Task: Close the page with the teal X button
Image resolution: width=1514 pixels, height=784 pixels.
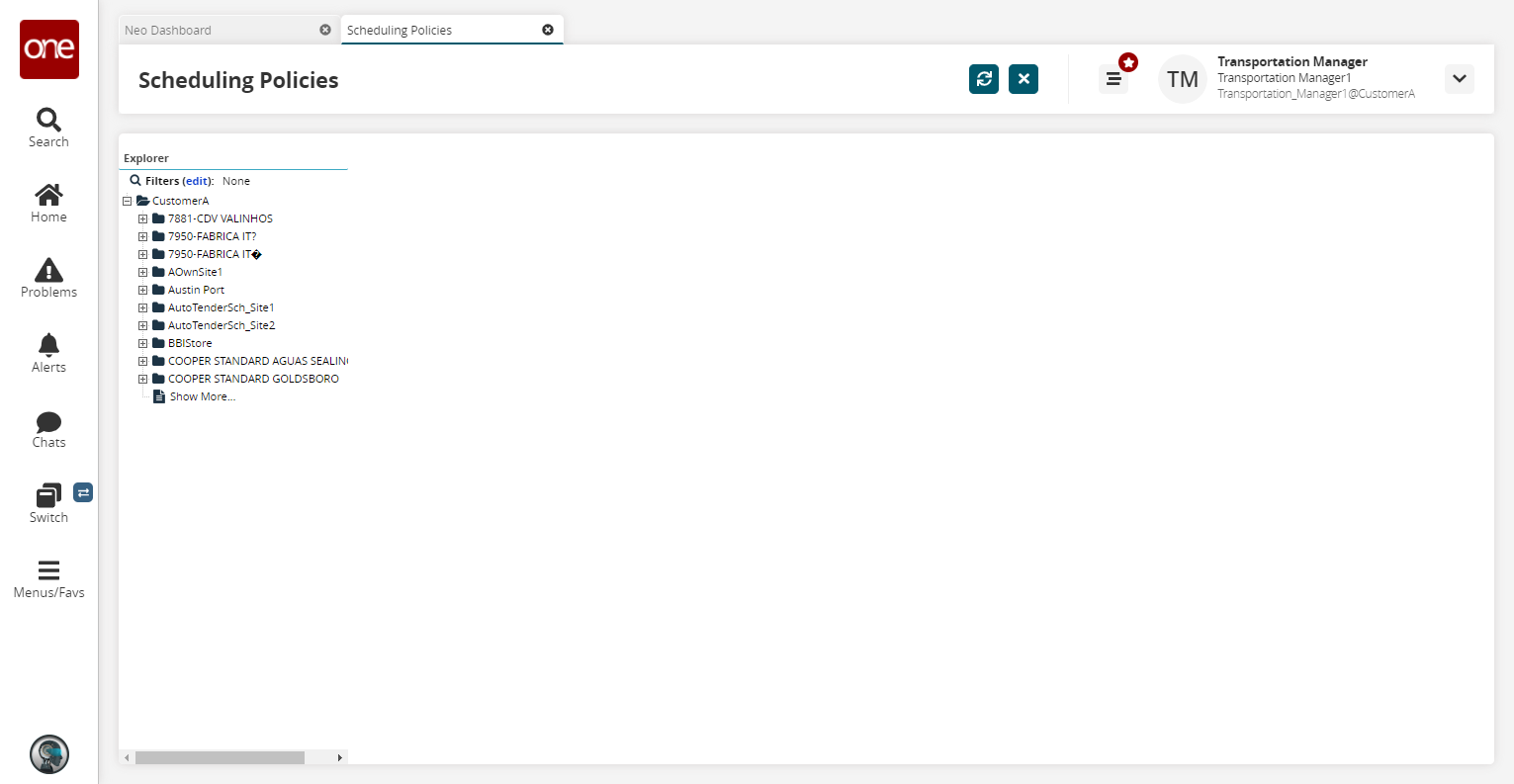Action: (1024, 79)
